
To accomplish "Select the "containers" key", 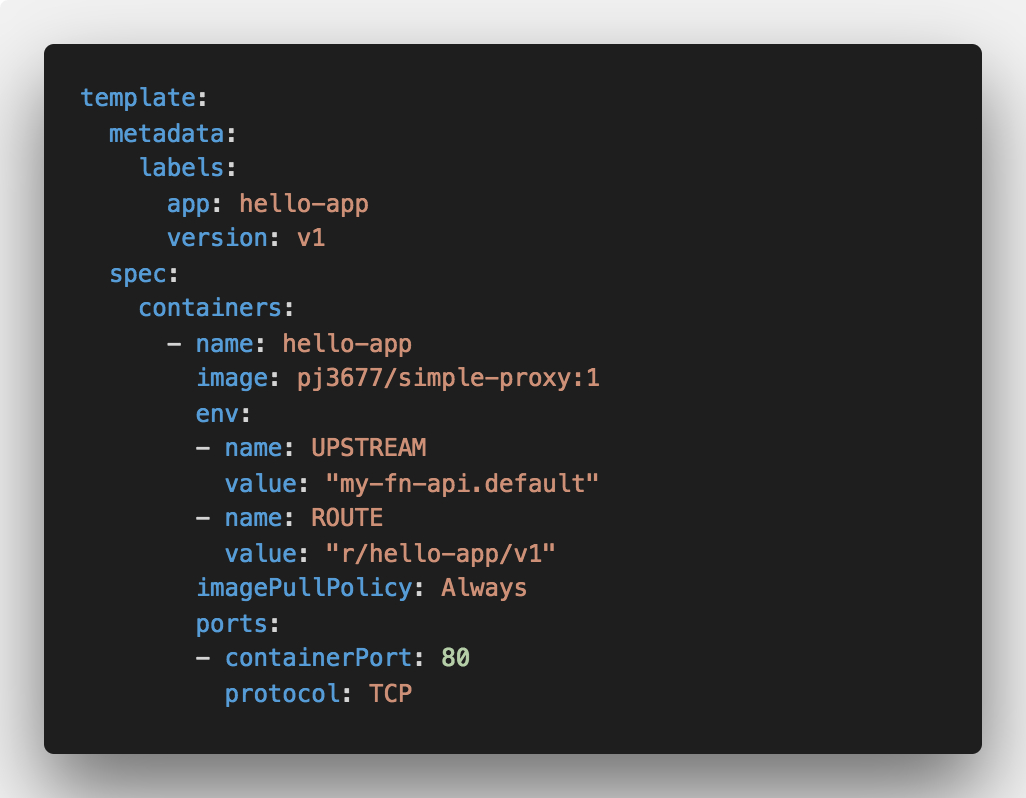I will tap(210, 309).
